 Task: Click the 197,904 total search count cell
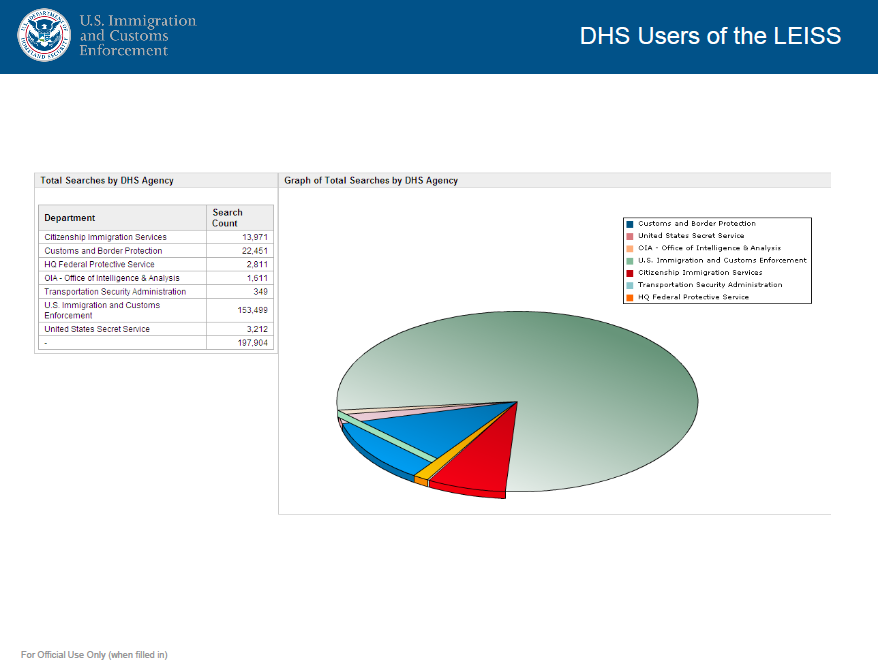coord(240,342)
